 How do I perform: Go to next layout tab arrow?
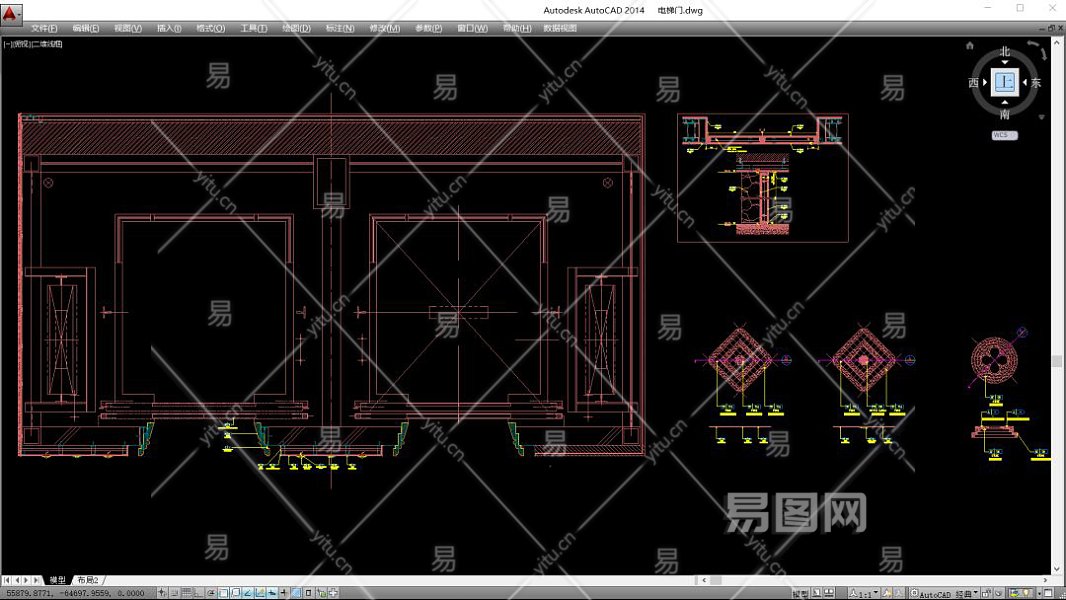click(x=27, y=580)
